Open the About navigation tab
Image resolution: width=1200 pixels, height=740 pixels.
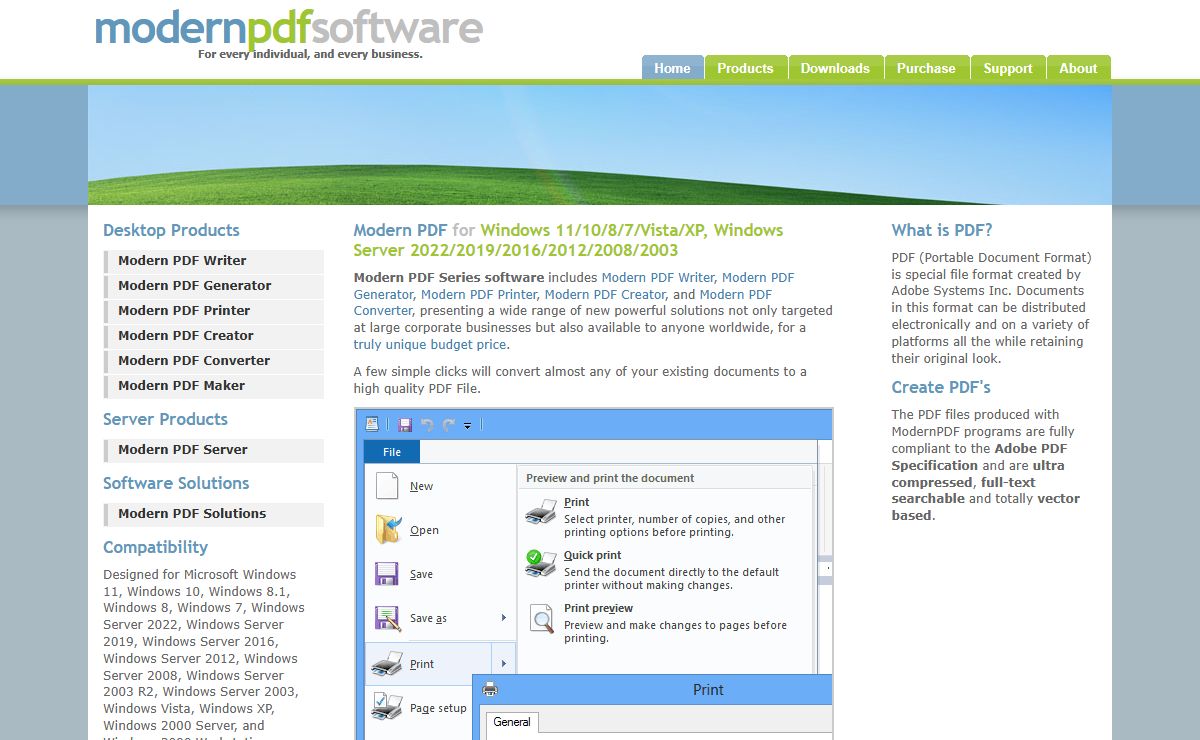[1079, 68]
